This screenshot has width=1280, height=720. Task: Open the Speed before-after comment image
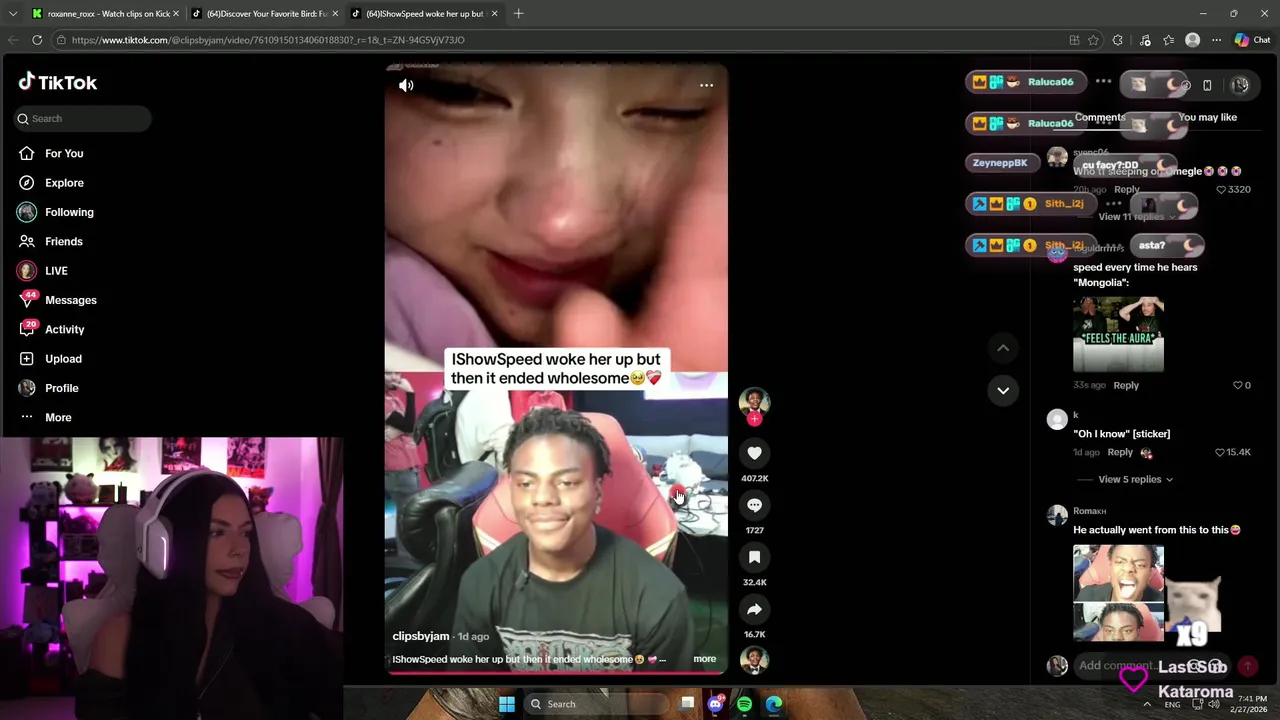(x=1118, y=592)
